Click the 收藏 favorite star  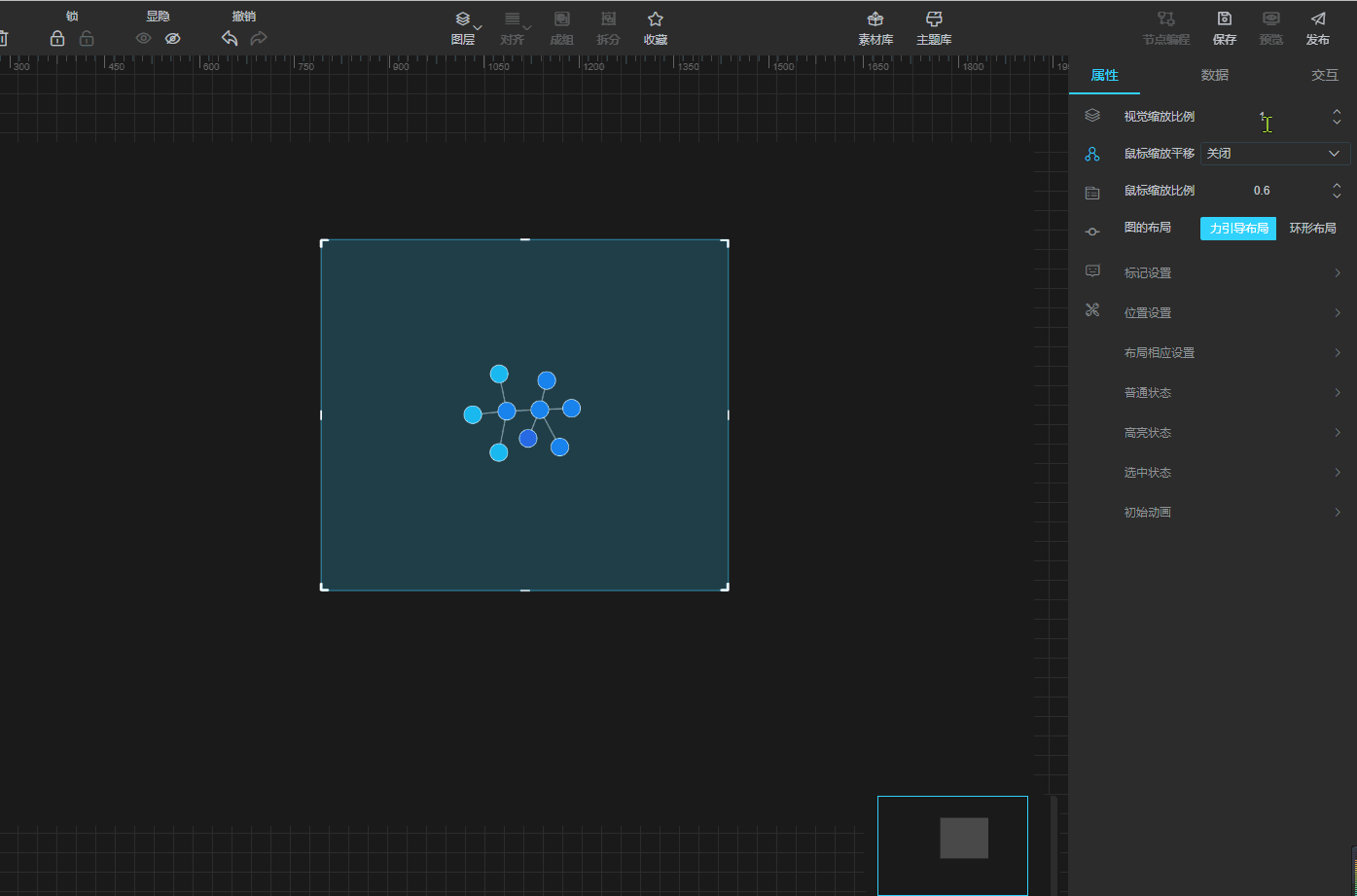tap(656, 29)
